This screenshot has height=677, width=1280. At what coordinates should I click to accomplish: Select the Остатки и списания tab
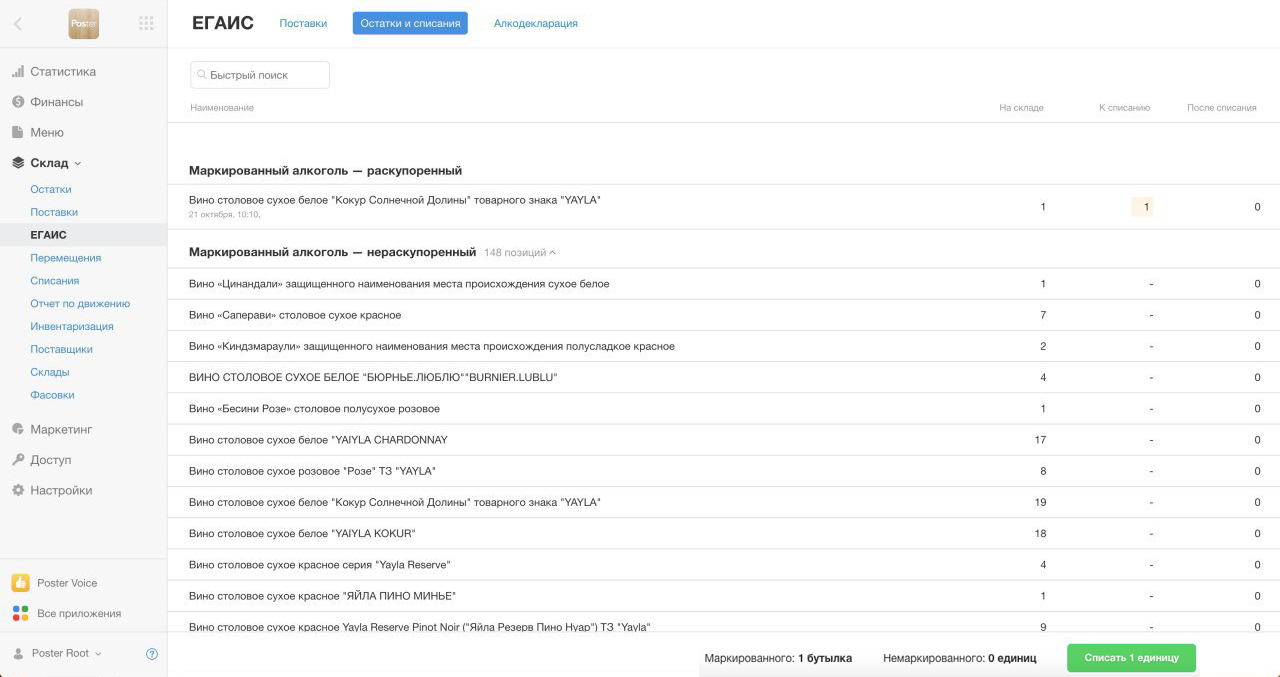click(410, 23)
